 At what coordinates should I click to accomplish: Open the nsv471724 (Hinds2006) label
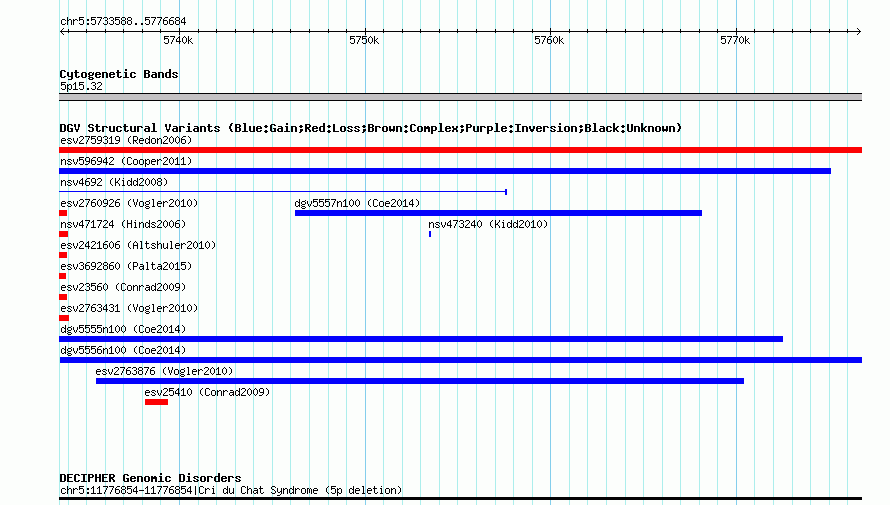coord(123,224)
